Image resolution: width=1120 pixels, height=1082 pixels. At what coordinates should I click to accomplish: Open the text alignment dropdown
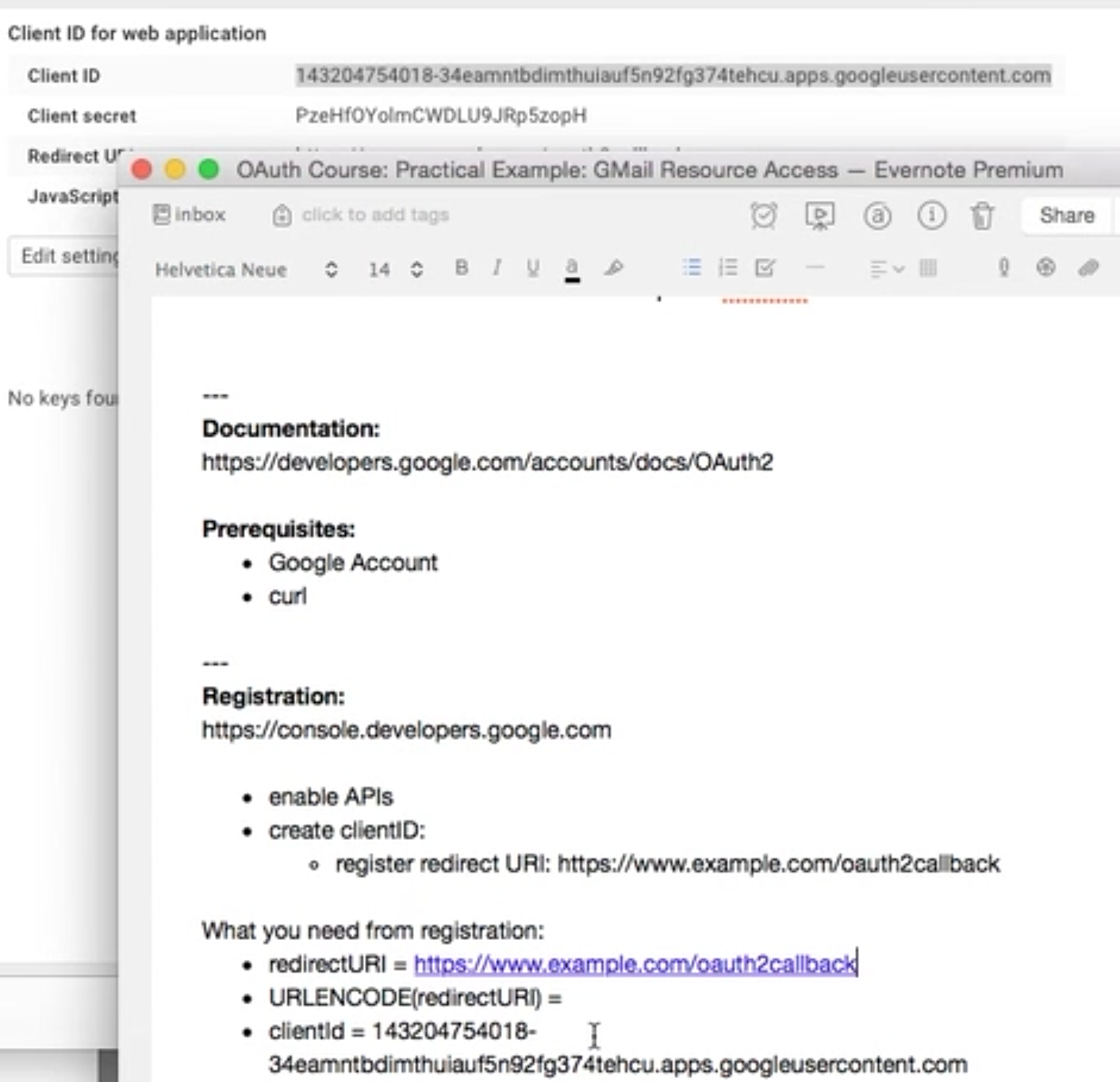(887, 269)
